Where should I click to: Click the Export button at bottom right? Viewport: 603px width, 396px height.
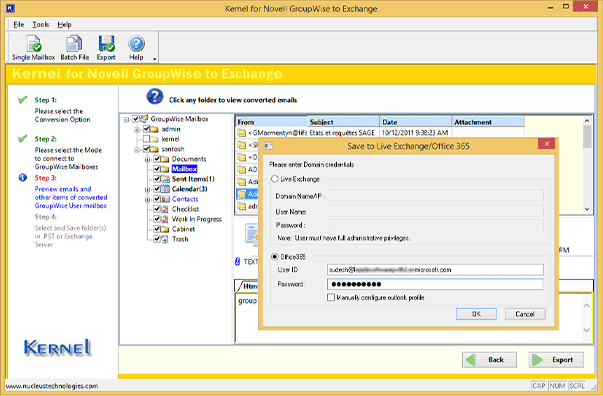click(x=556, y=360)
